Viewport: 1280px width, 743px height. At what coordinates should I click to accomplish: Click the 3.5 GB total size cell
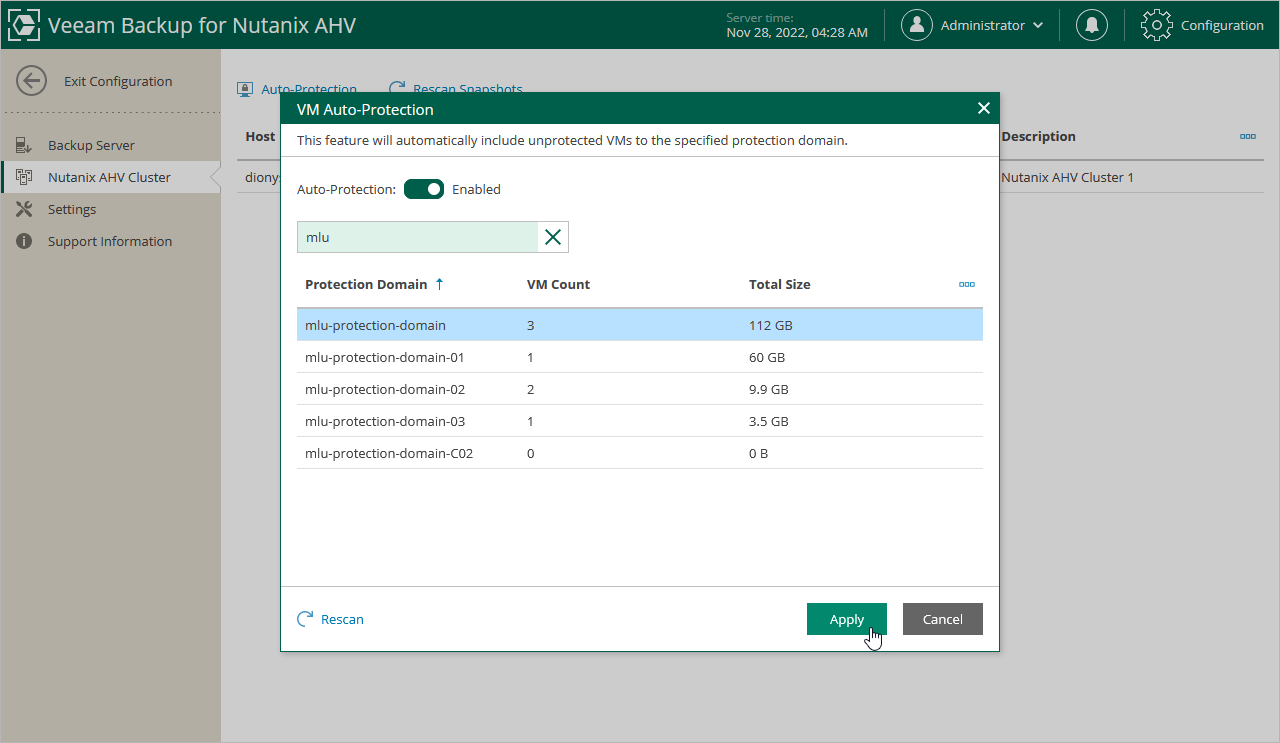point(769,421)
